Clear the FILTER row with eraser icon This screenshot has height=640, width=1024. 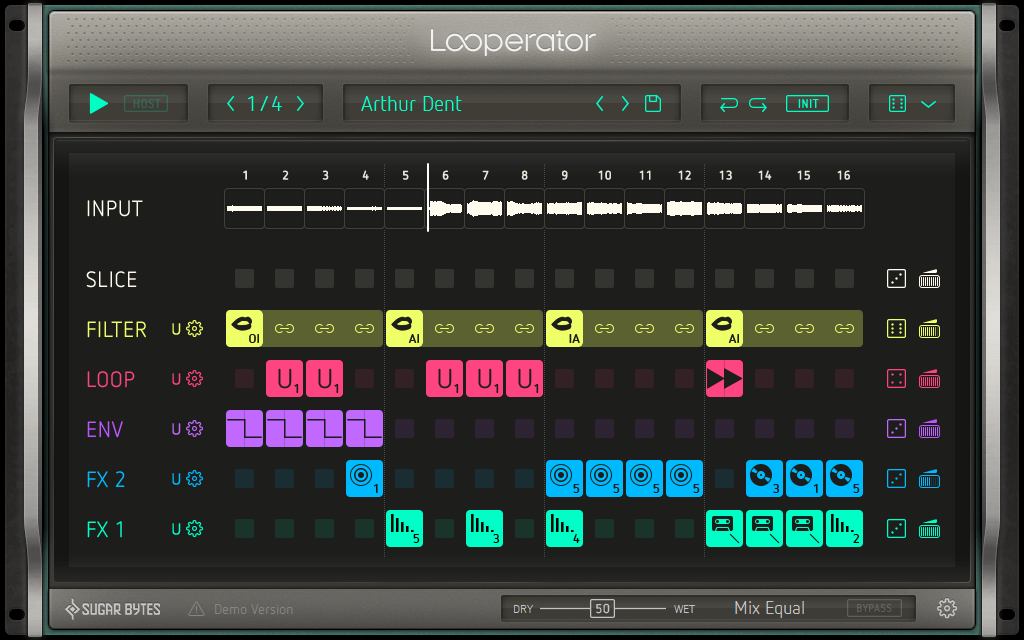tap(929, 328)
